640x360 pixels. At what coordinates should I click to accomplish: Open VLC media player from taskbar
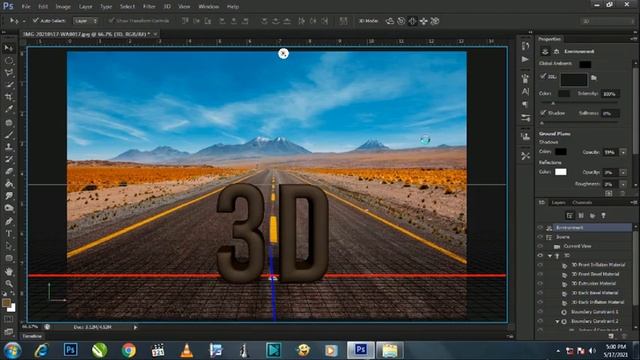[x=187, y=350]
